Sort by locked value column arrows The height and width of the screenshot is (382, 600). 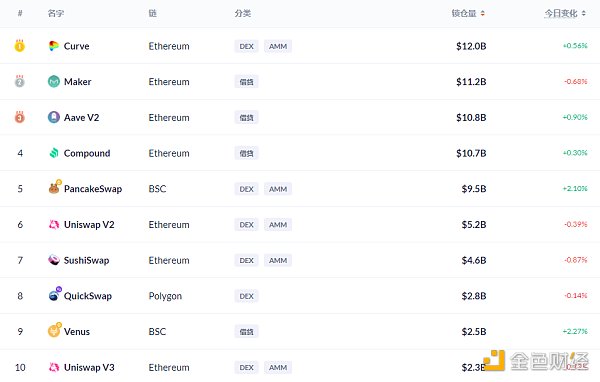tap(483, 13)
